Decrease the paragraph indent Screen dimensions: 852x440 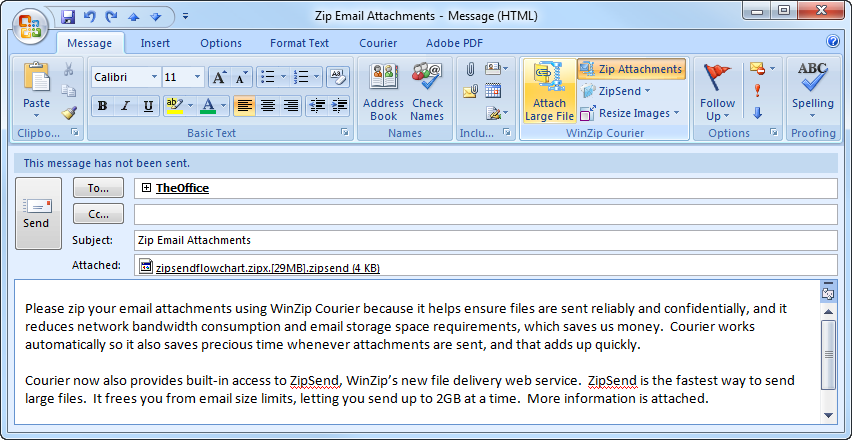[x=316, y=106]
